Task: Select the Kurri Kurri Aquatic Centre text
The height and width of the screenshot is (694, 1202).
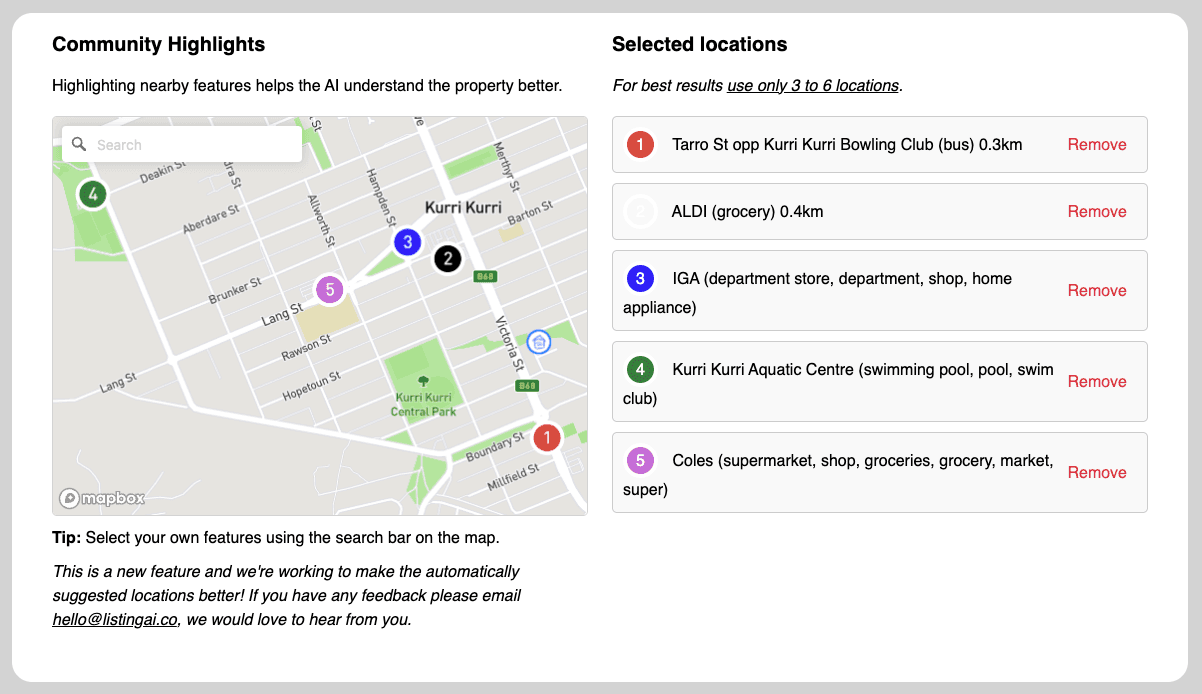Action: 838,383
